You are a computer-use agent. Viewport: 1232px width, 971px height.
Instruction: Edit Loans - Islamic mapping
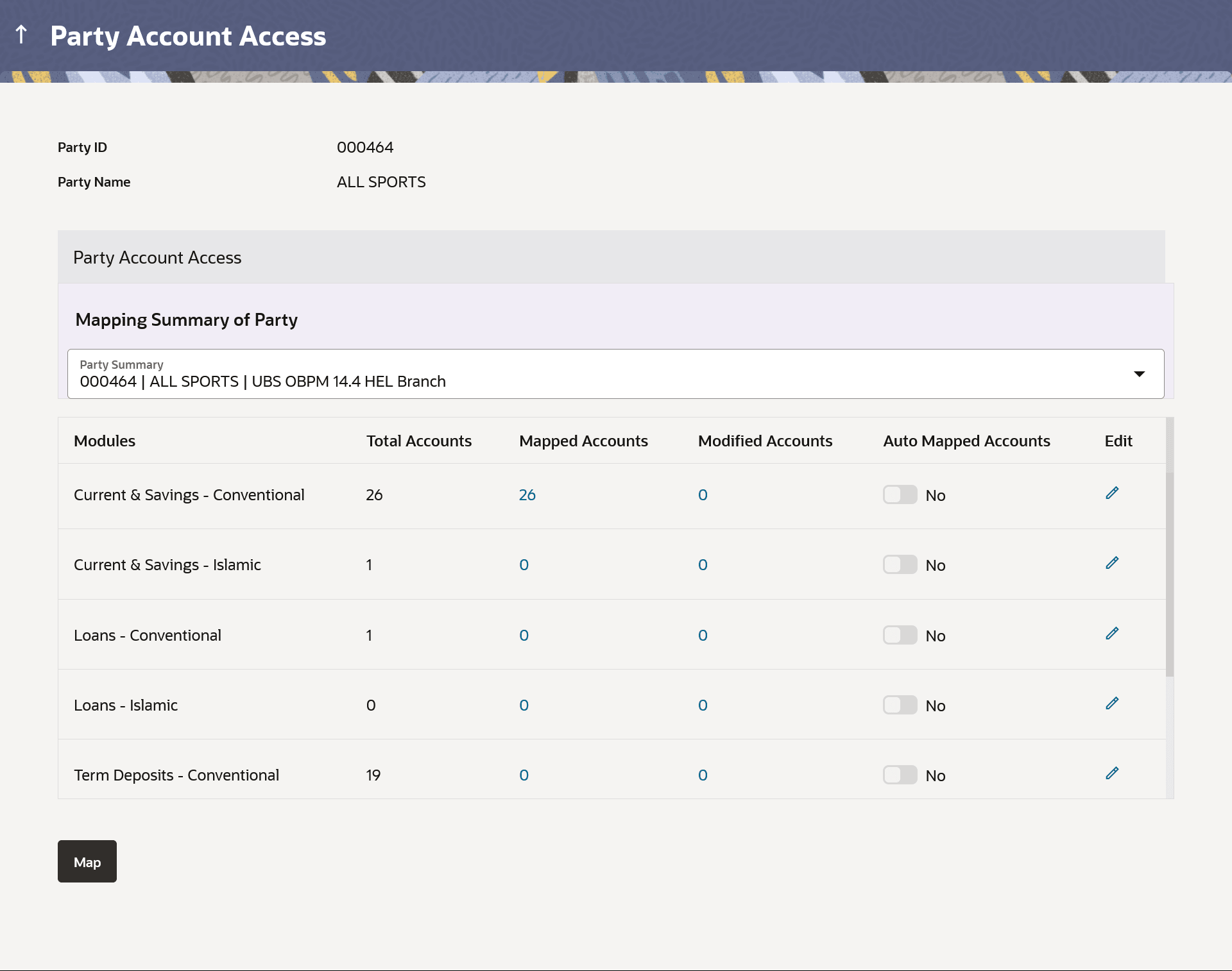click(x=1112, y=704)
